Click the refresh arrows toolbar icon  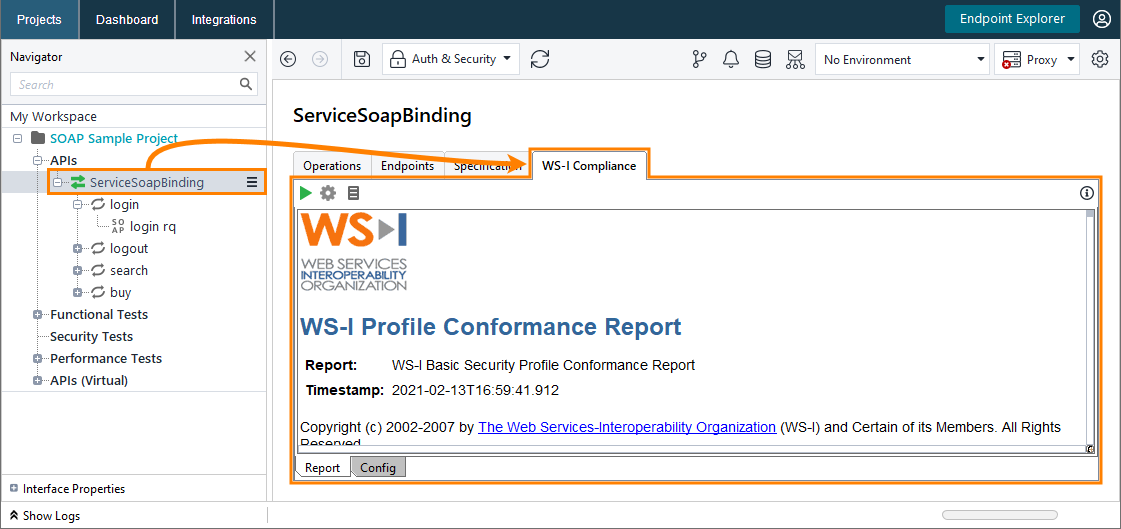point(540,59)
